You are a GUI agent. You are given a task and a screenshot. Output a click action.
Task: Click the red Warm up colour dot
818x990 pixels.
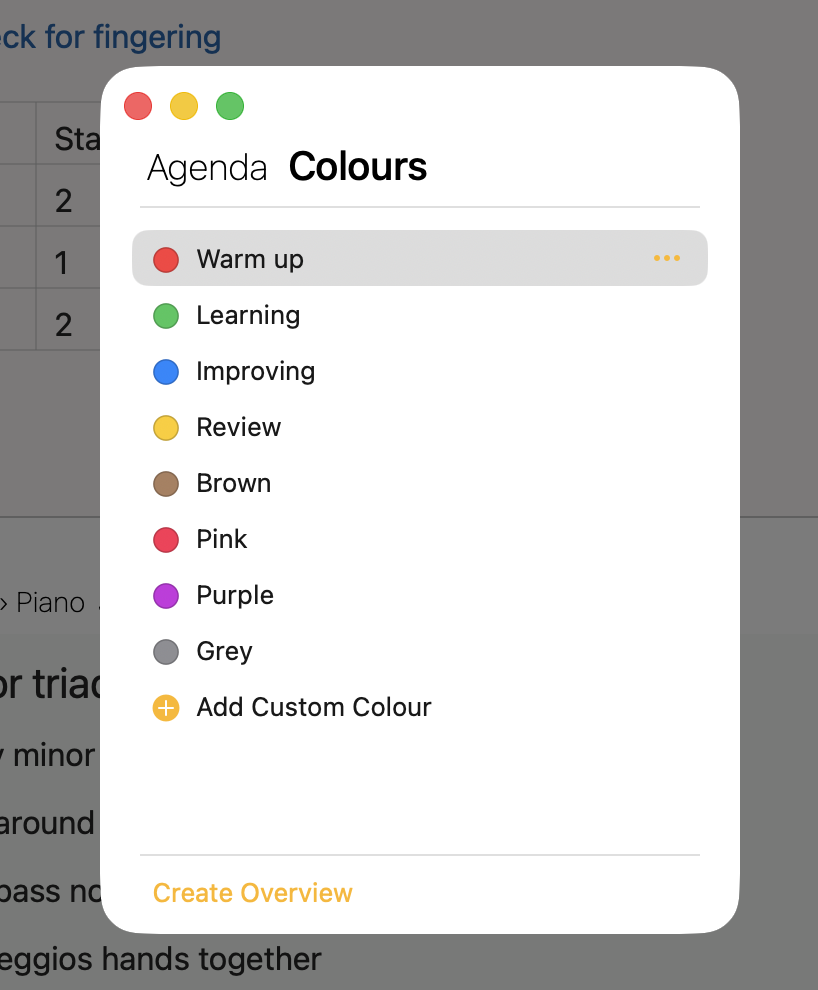[166, 260]
